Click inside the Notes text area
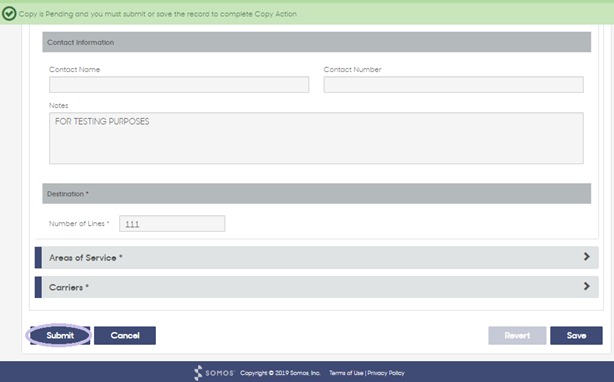This screenshot has width=614, height=382. [x=316, y=138]
